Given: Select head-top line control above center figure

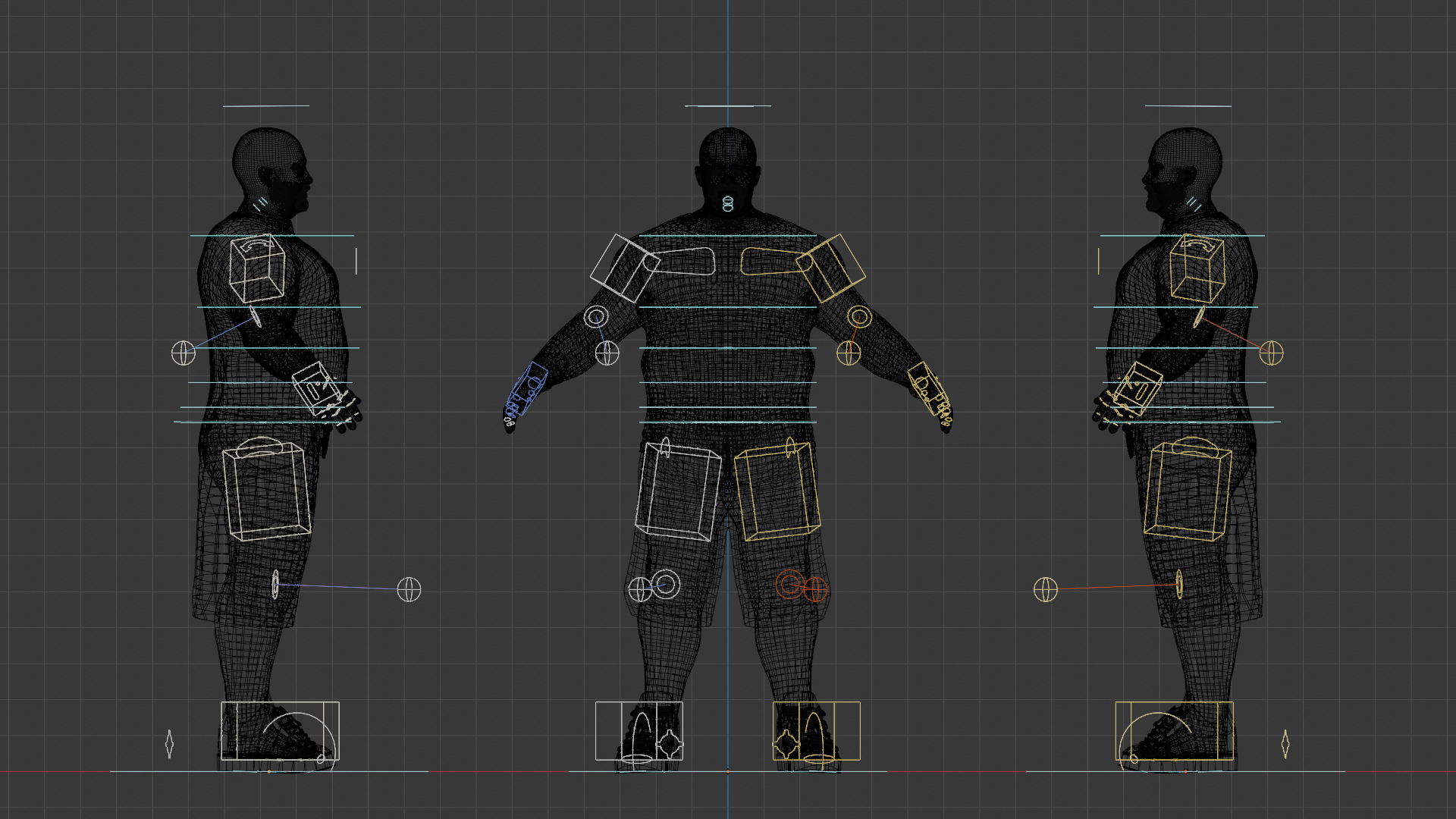Looking at the screenshot, I should [728, 106].
